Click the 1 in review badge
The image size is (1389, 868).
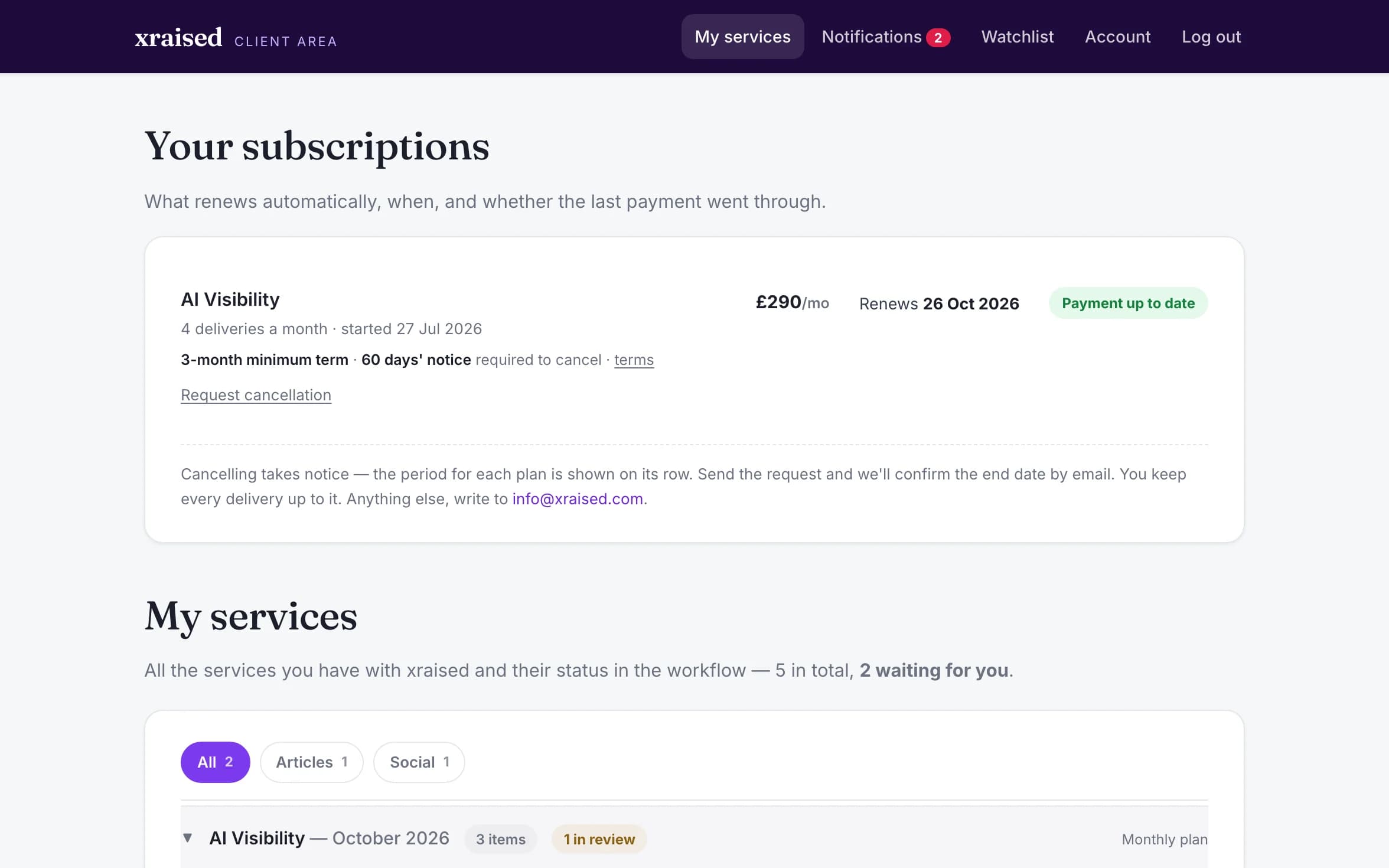[599, 839]
